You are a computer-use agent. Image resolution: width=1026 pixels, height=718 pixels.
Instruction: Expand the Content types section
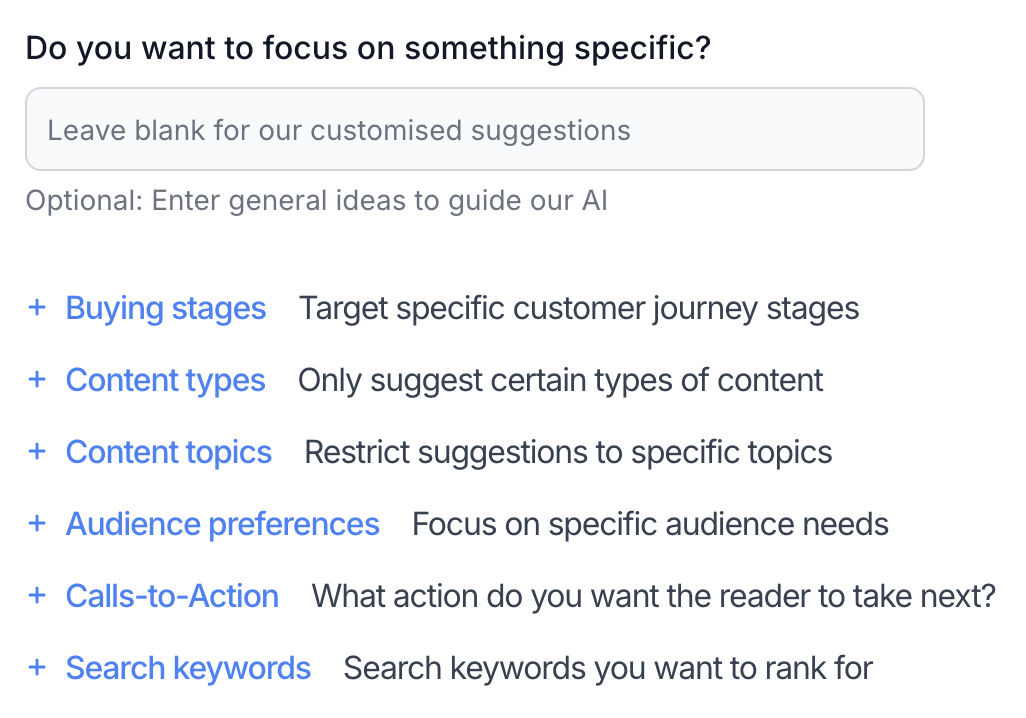tap(165, 380)
